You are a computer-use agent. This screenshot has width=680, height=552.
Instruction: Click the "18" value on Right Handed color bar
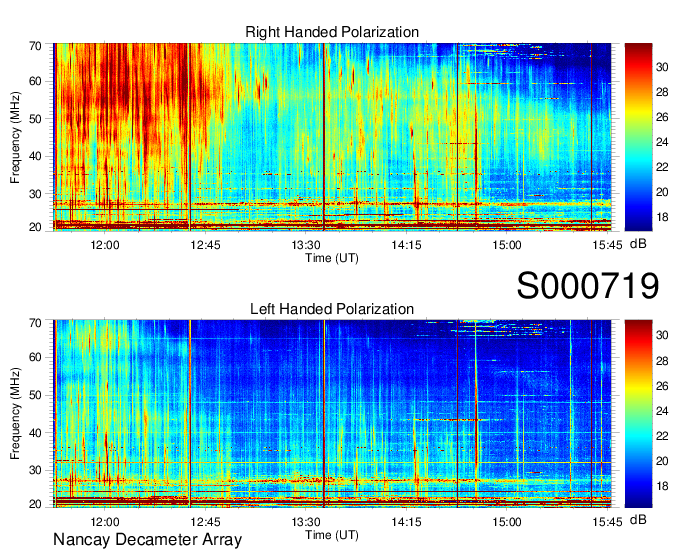[662, 217]
